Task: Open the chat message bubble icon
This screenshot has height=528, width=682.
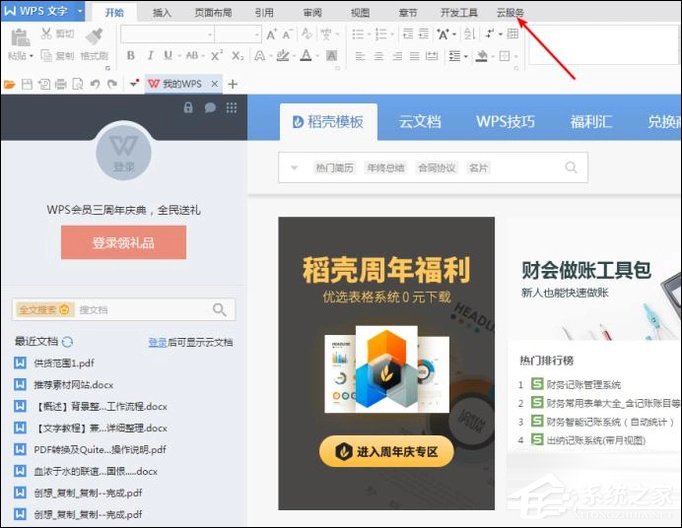Action: 210,108
